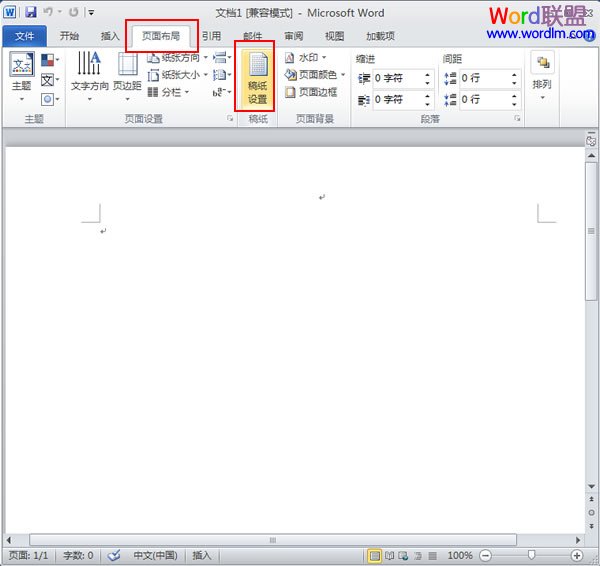
Task: Click the spacing before input field
Action: point(484,78)
